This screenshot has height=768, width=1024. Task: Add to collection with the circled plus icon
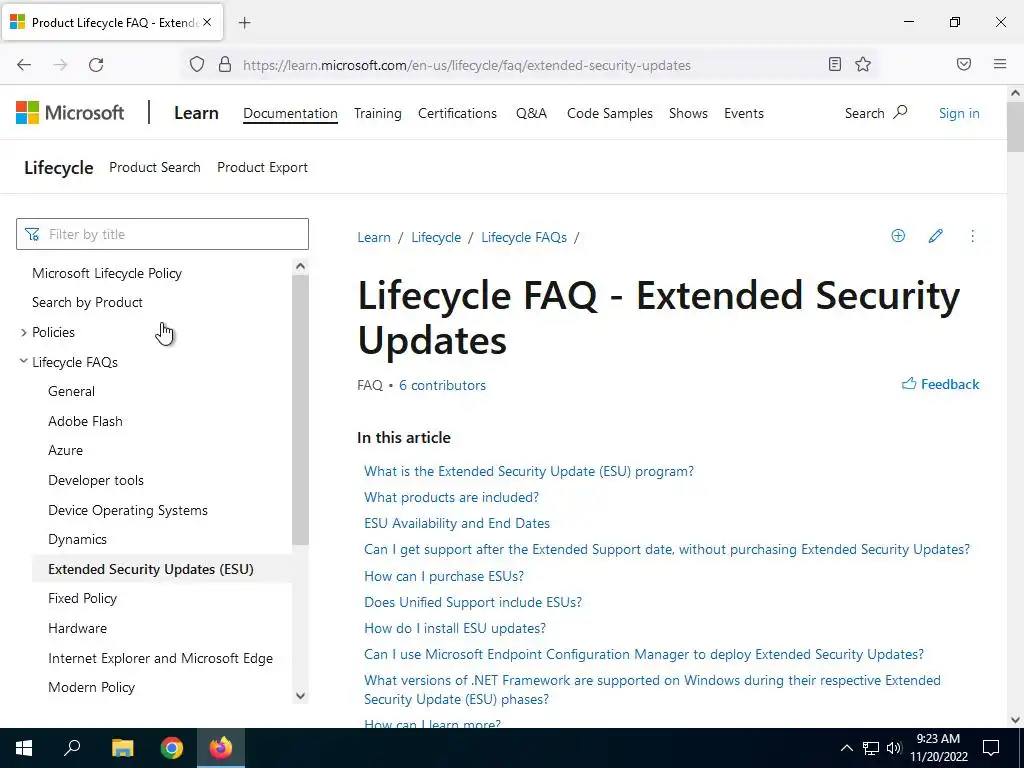(x=898, y=236)
